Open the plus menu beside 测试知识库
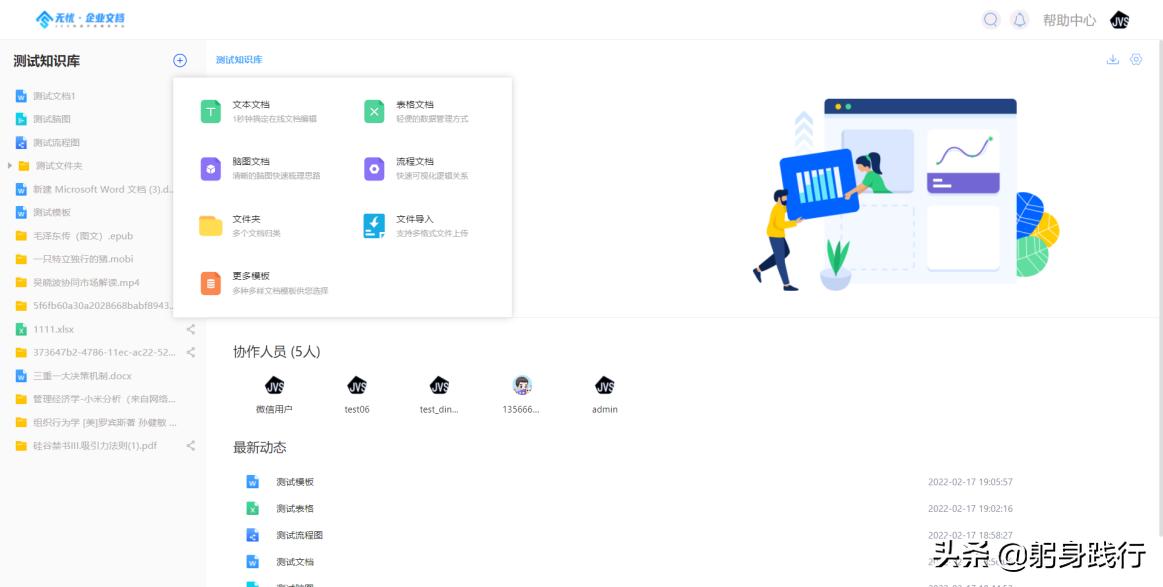The height and width of the screenshot is (587, 1163). (179, 59)
